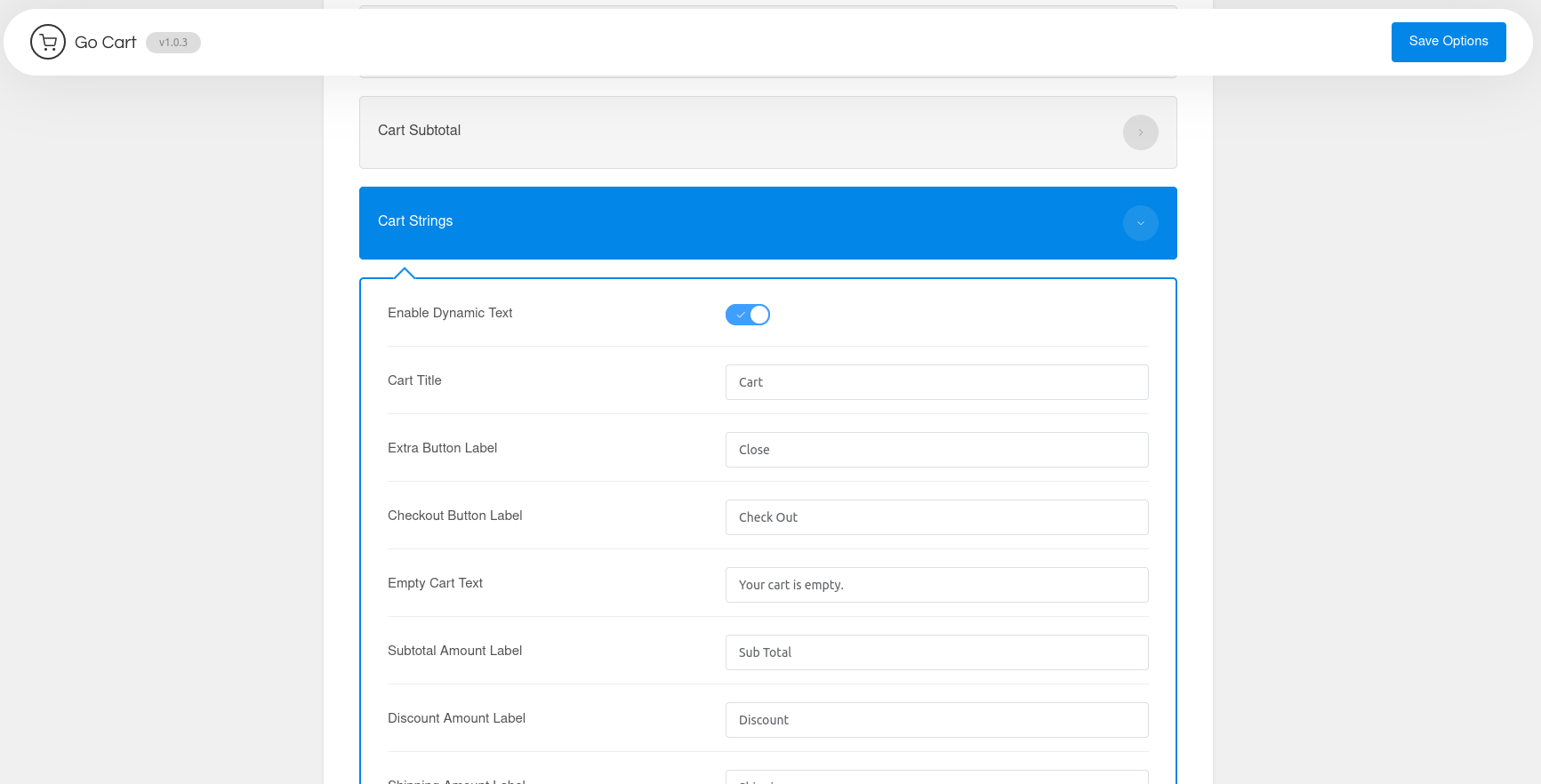
Task: Click the v1.0.3 version badge
Action: (x=173, y=43)
